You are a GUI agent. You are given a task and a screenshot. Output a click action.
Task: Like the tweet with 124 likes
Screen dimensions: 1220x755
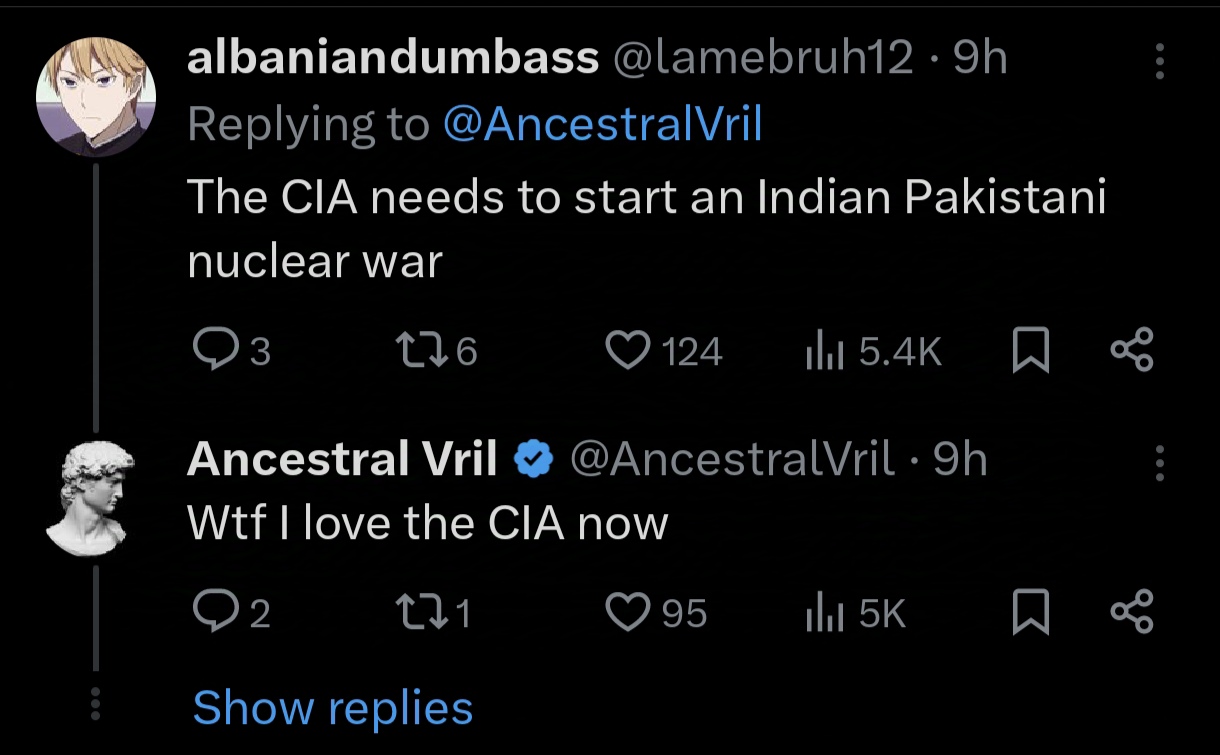click(629, 351)
